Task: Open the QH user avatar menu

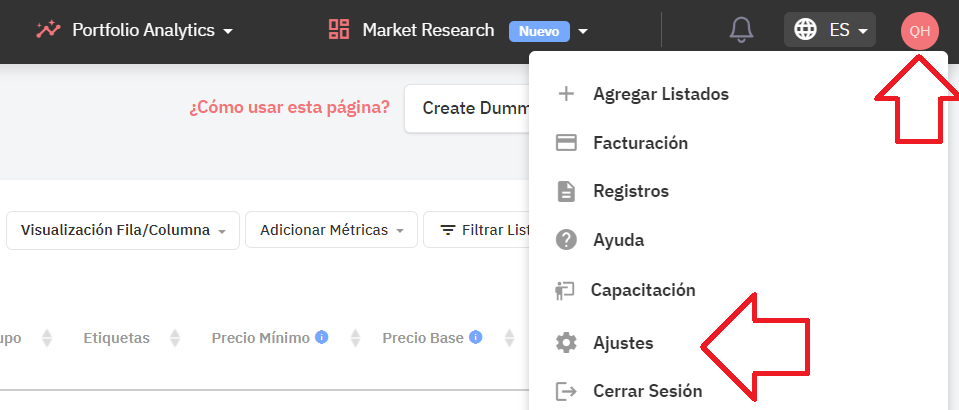Action: pyautogui.click(x=919, y=31)
